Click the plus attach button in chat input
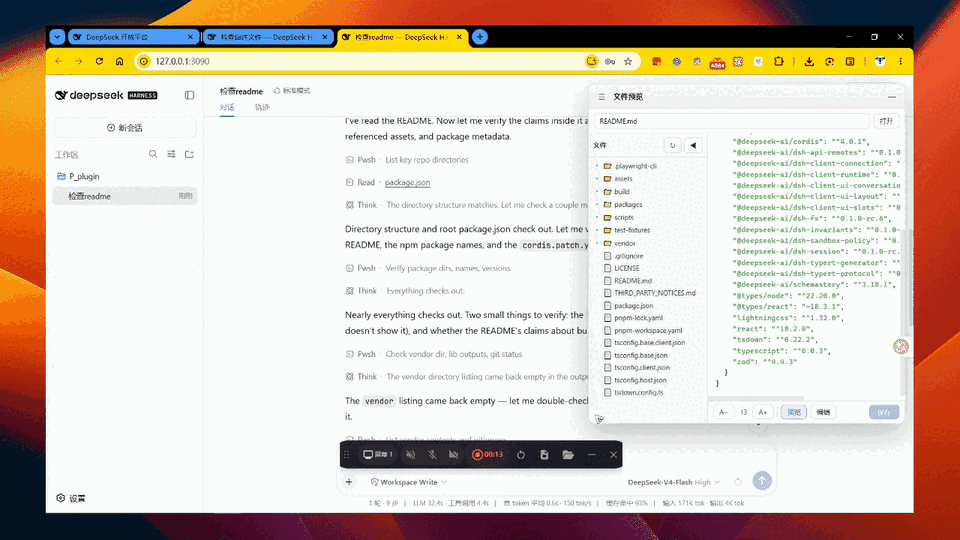Screen dimensions: 960x540 click(x=349, y=482)
